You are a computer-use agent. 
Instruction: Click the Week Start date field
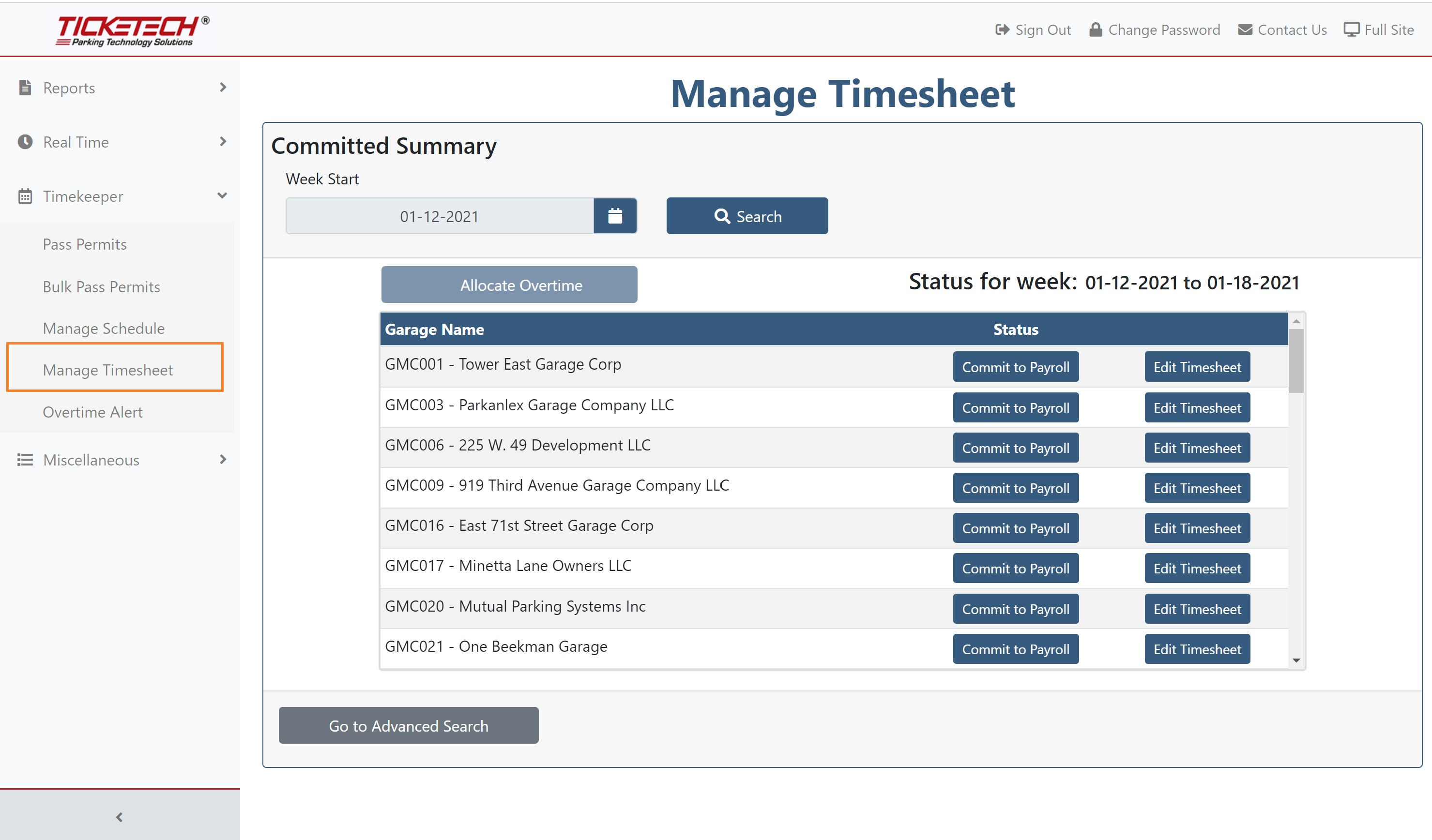pyautogui.click(x=439, y=216)
